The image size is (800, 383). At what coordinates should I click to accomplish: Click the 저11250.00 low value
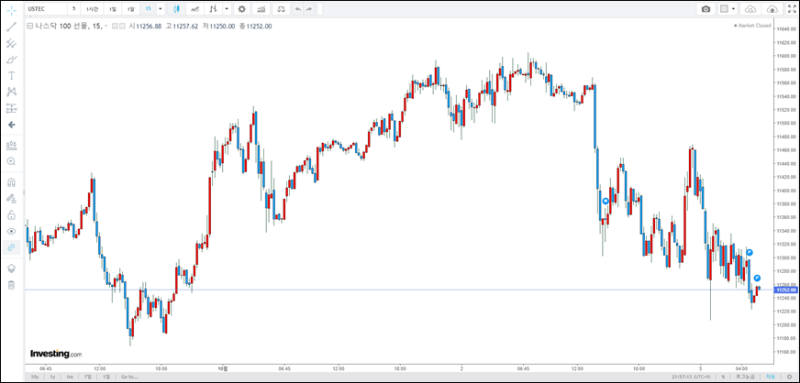coord(218,26)
